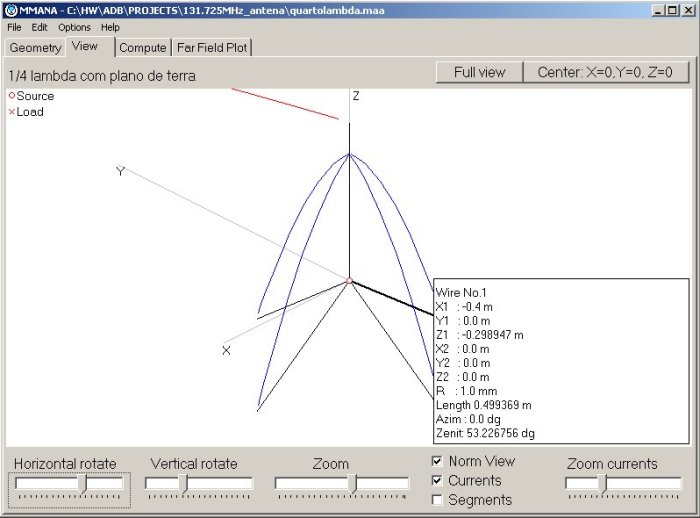This screenshot has width=700, height=518.
Task: Click the 'Z1 : -0.298947 m' value
Action: [479, 335]
